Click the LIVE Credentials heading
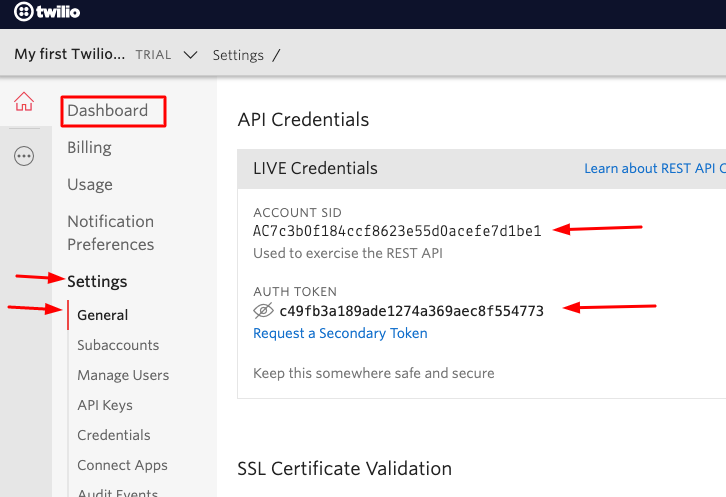Viewport: 726px width, 497px height. 315,168
